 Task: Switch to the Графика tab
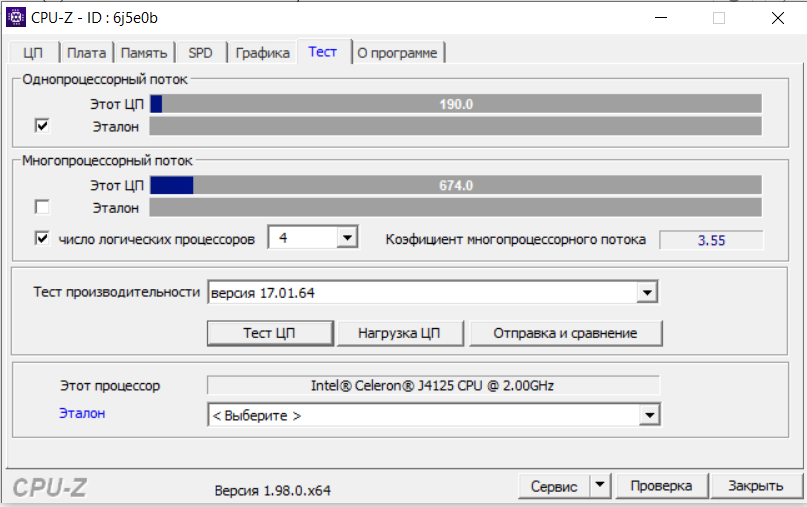262,53
